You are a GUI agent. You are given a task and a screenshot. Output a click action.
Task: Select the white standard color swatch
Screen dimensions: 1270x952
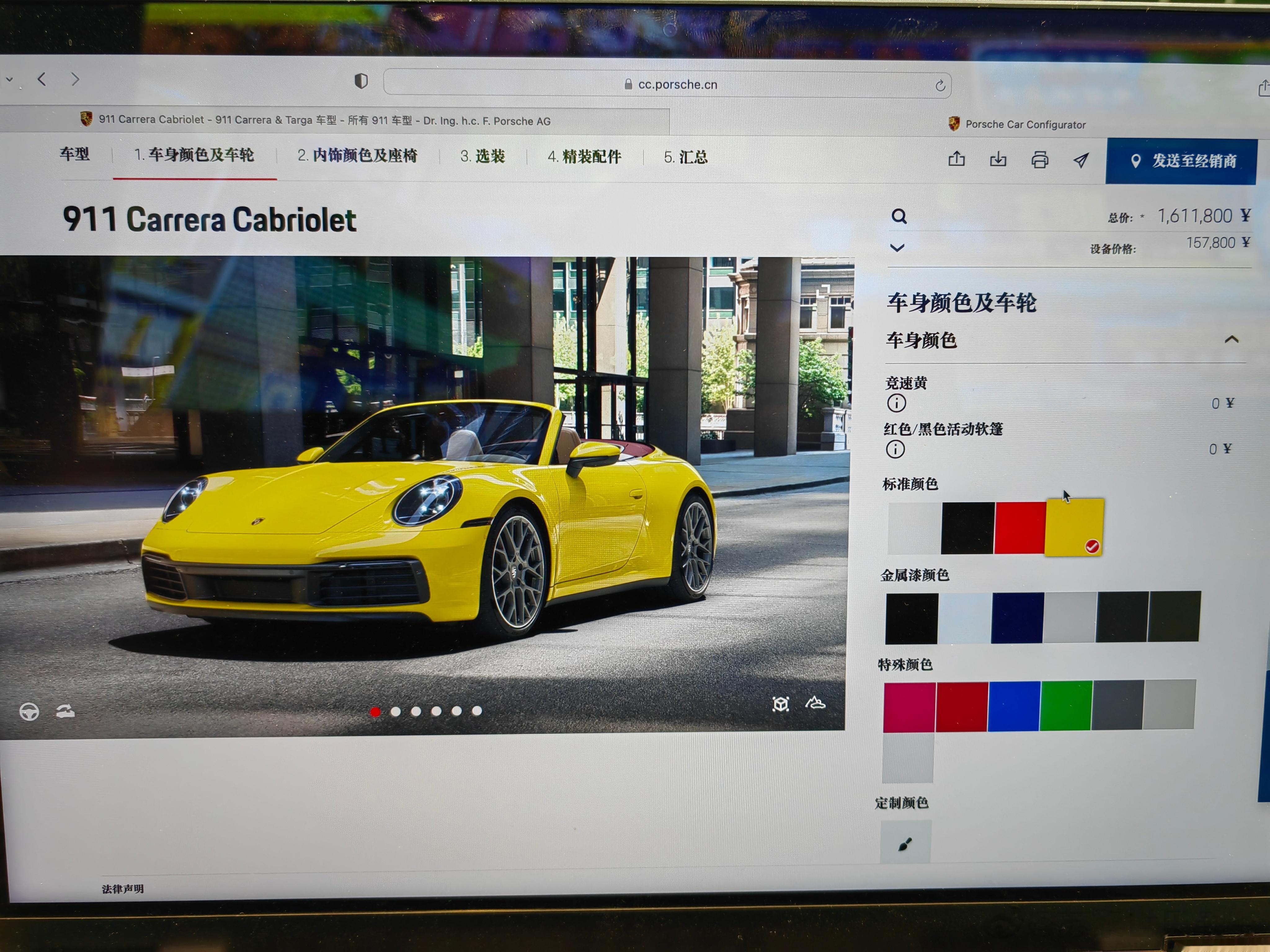915,528
